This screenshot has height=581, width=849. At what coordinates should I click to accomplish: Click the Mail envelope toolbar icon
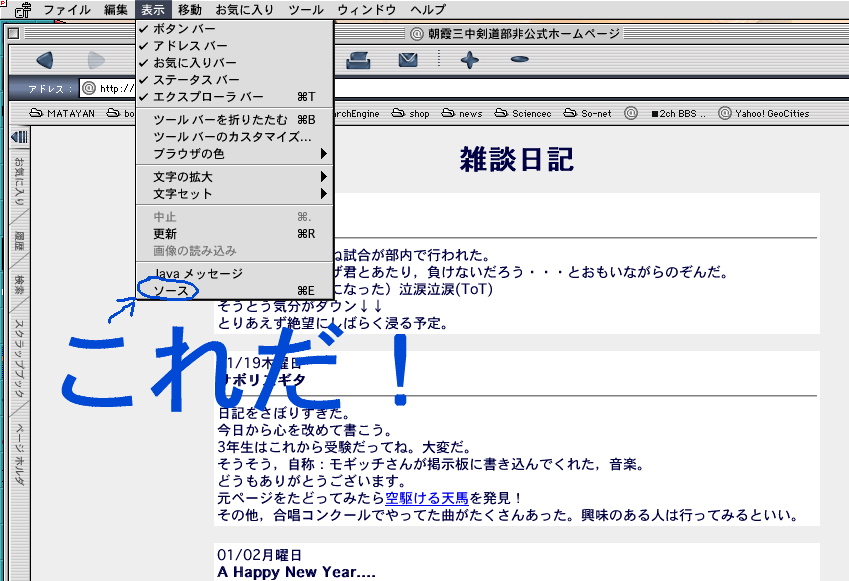[408, 61]
